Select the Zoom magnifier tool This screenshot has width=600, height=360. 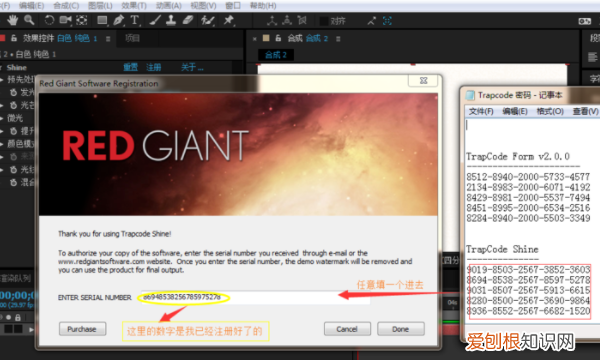(29, 20)
